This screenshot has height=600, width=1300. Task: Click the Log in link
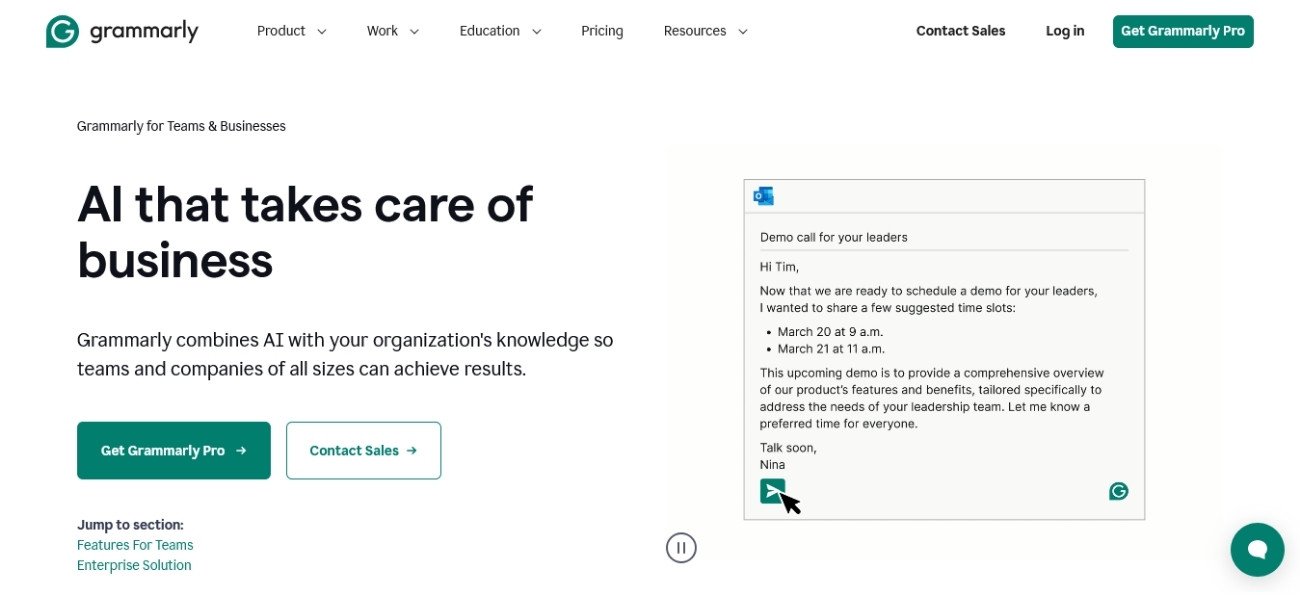(x=1064, y=31)
